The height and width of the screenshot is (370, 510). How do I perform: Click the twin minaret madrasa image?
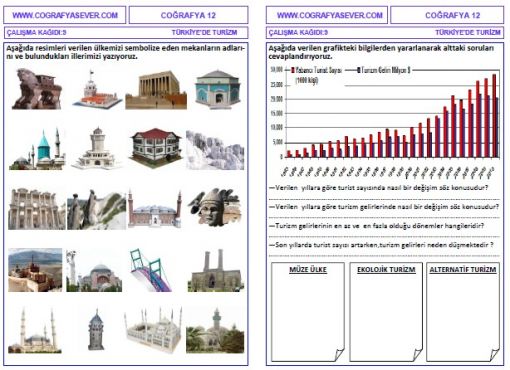(215, 271)
